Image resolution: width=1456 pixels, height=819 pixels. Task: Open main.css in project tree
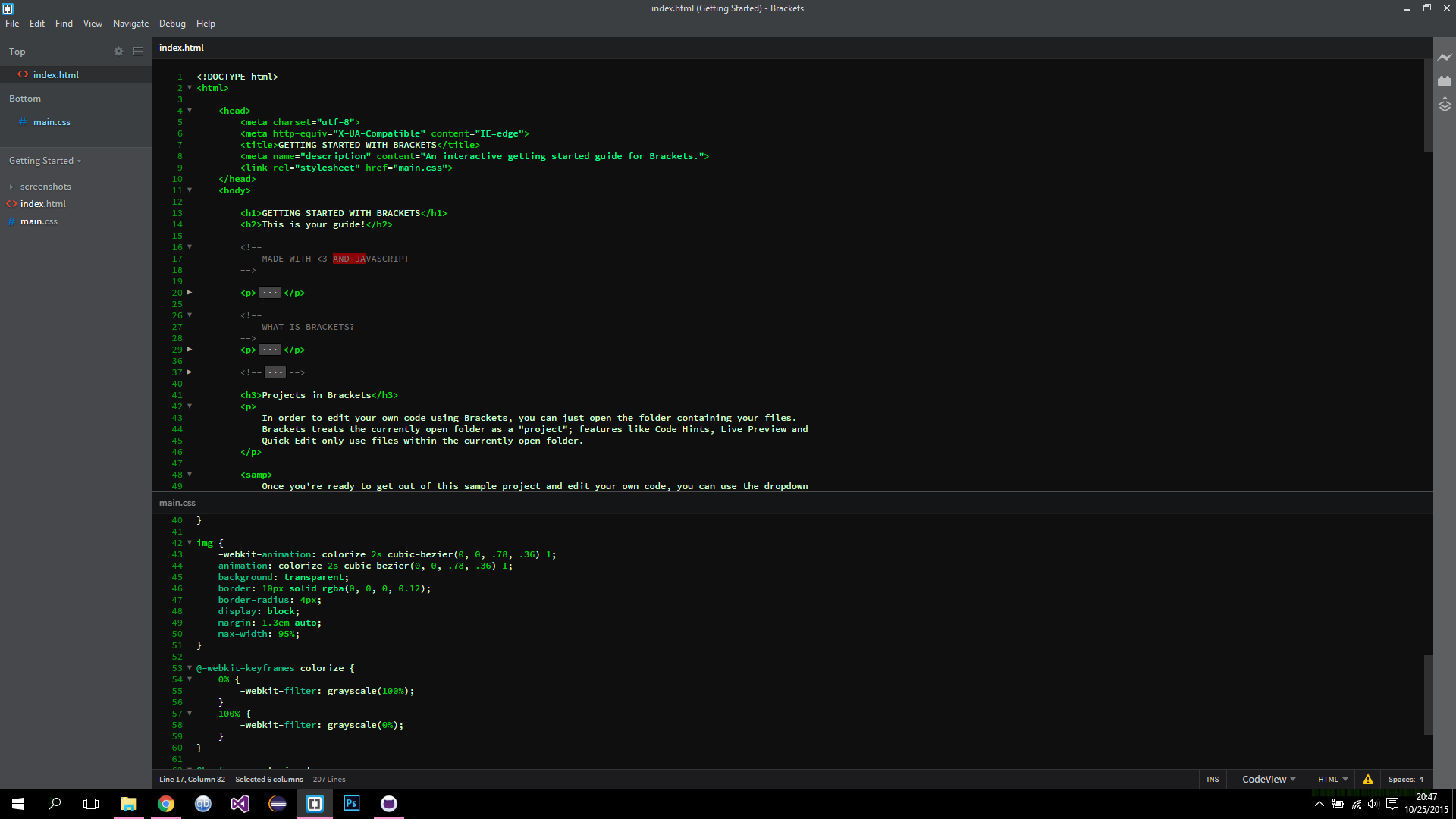point(39,221)
